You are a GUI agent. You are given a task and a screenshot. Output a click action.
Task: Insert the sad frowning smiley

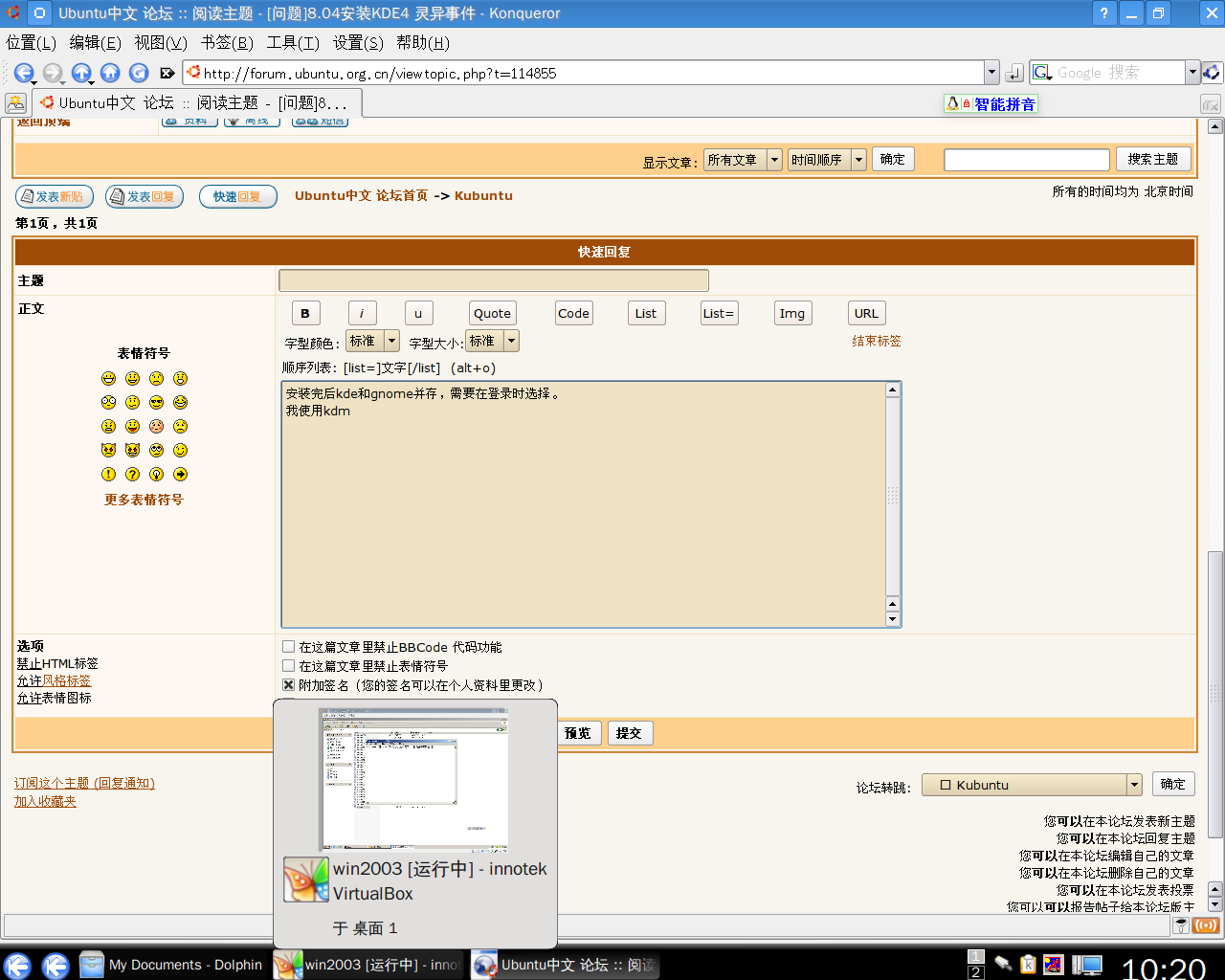tap(156, 379)
